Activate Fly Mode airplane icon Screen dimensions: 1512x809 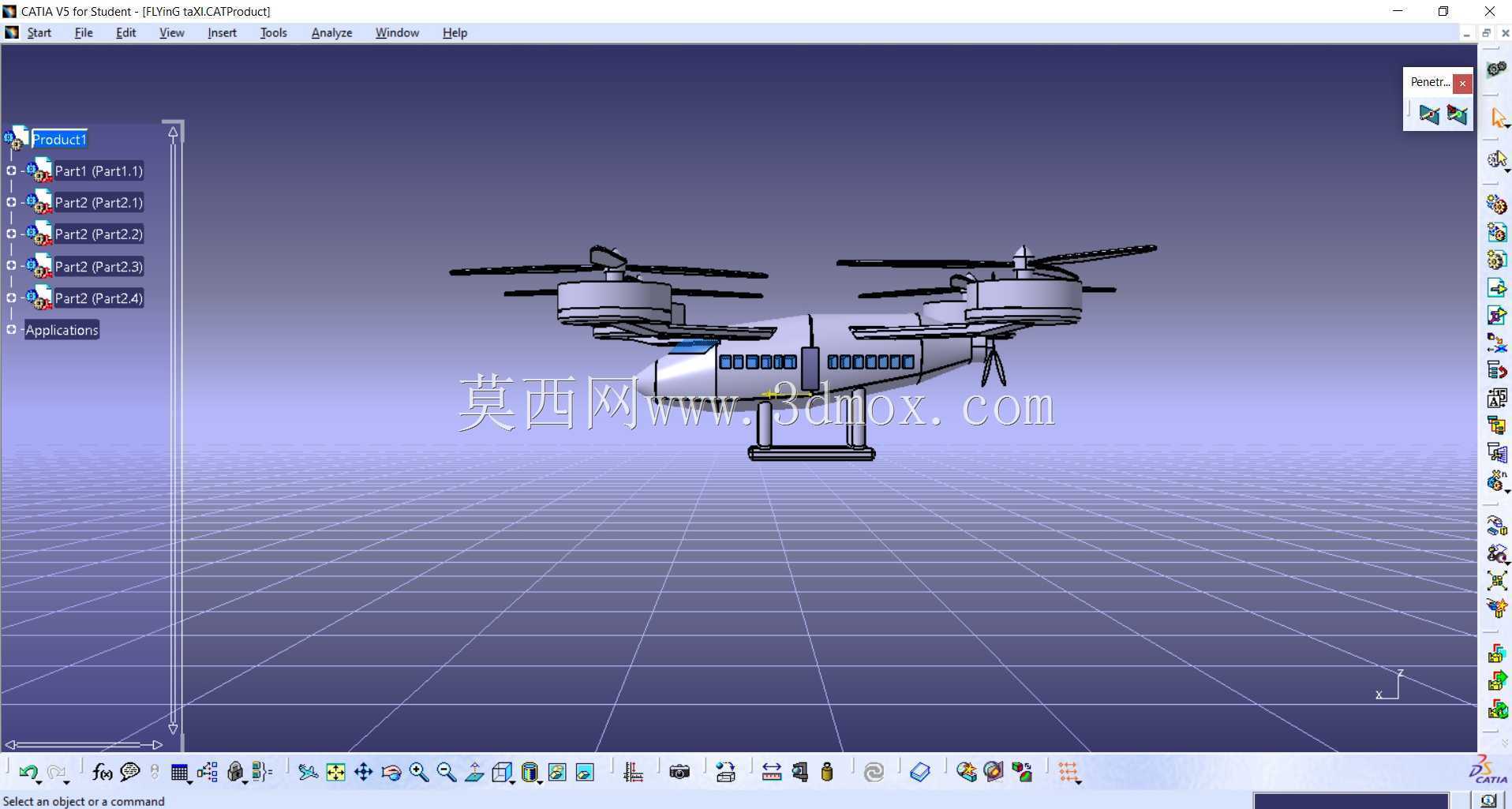[308, 772]
